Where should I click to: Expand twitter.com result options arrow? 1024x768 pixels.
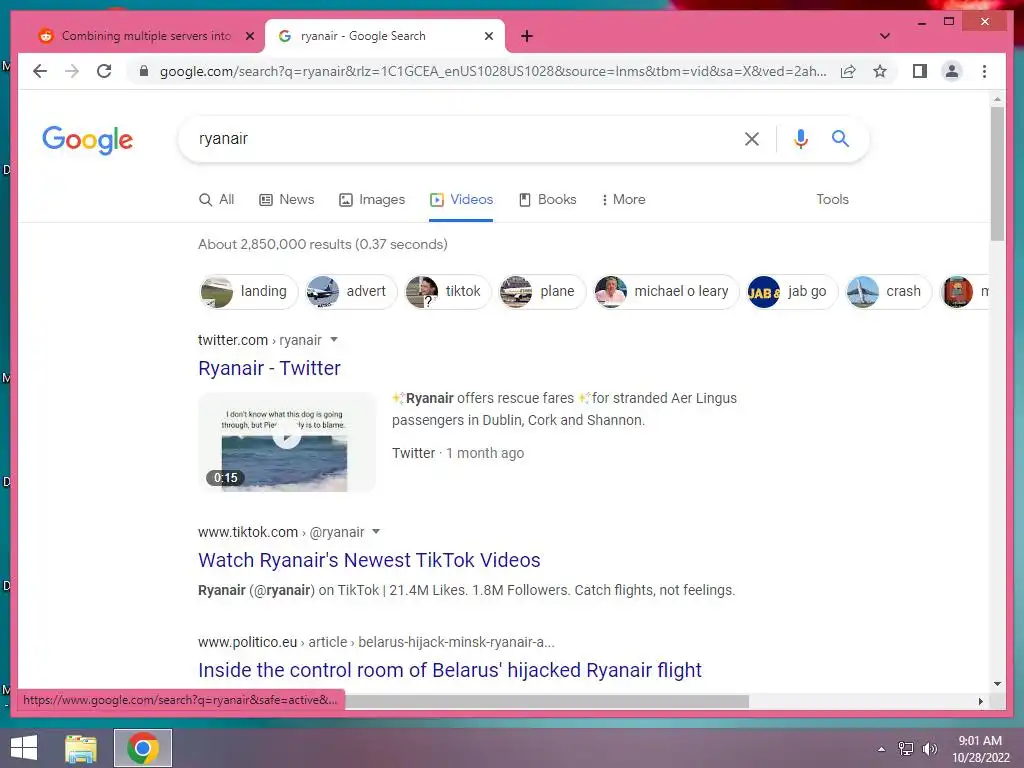pos(334,340)
